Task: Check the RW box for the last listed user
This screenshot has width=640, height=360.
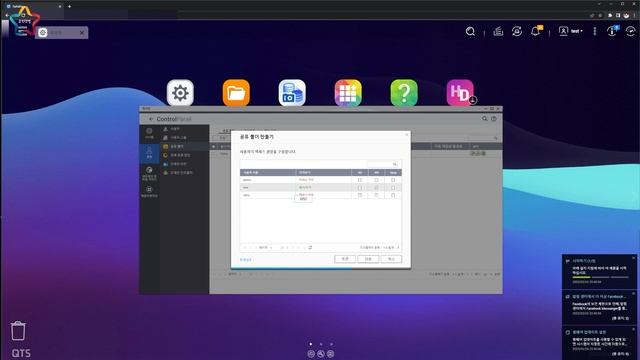Action: point(376,196)
